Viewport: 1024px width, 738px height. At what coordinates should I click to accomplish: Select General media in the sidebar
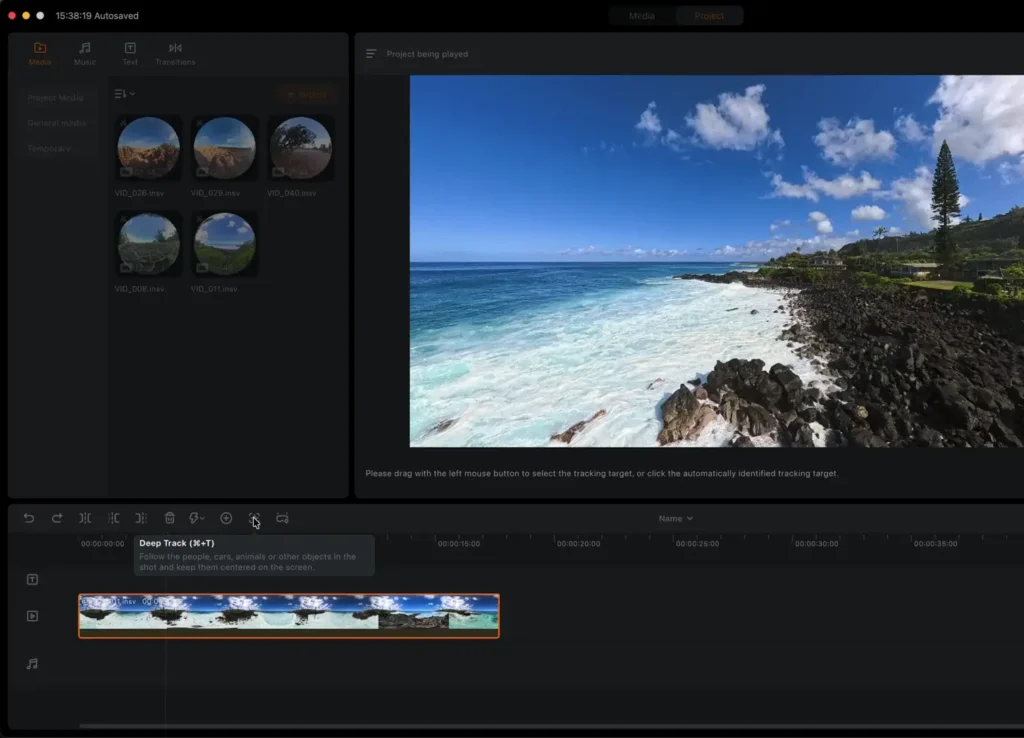(x=57, y=123)
